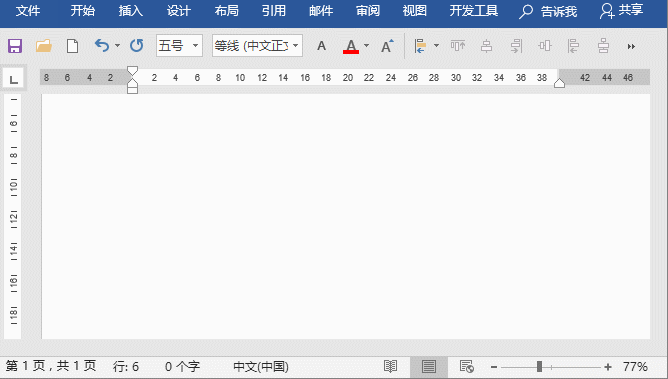
Task: Switch to the 开始 ribbon tab
Action: click(83, 11)
